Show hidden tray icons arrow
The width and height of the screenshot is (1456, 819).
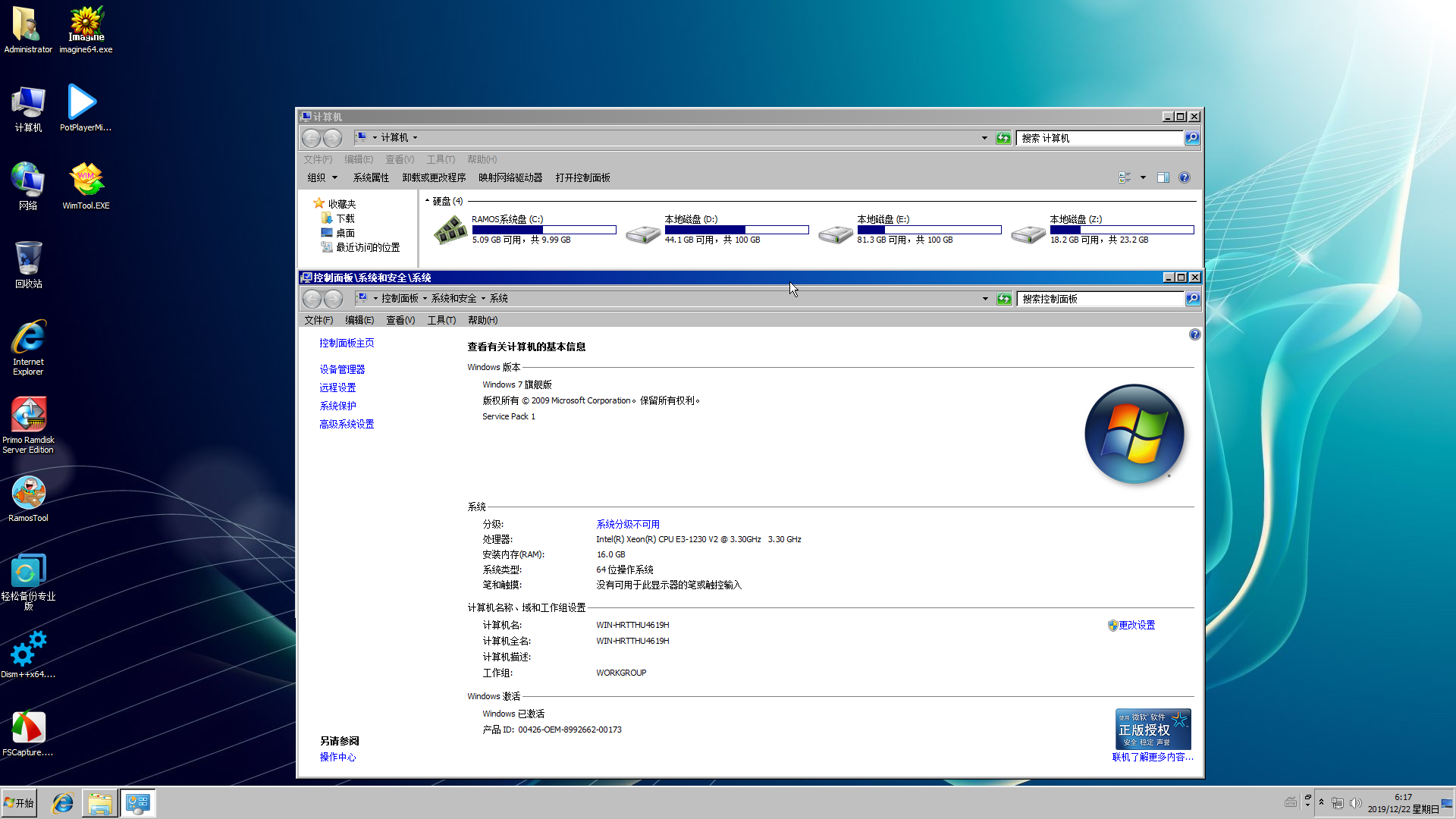1321,802
